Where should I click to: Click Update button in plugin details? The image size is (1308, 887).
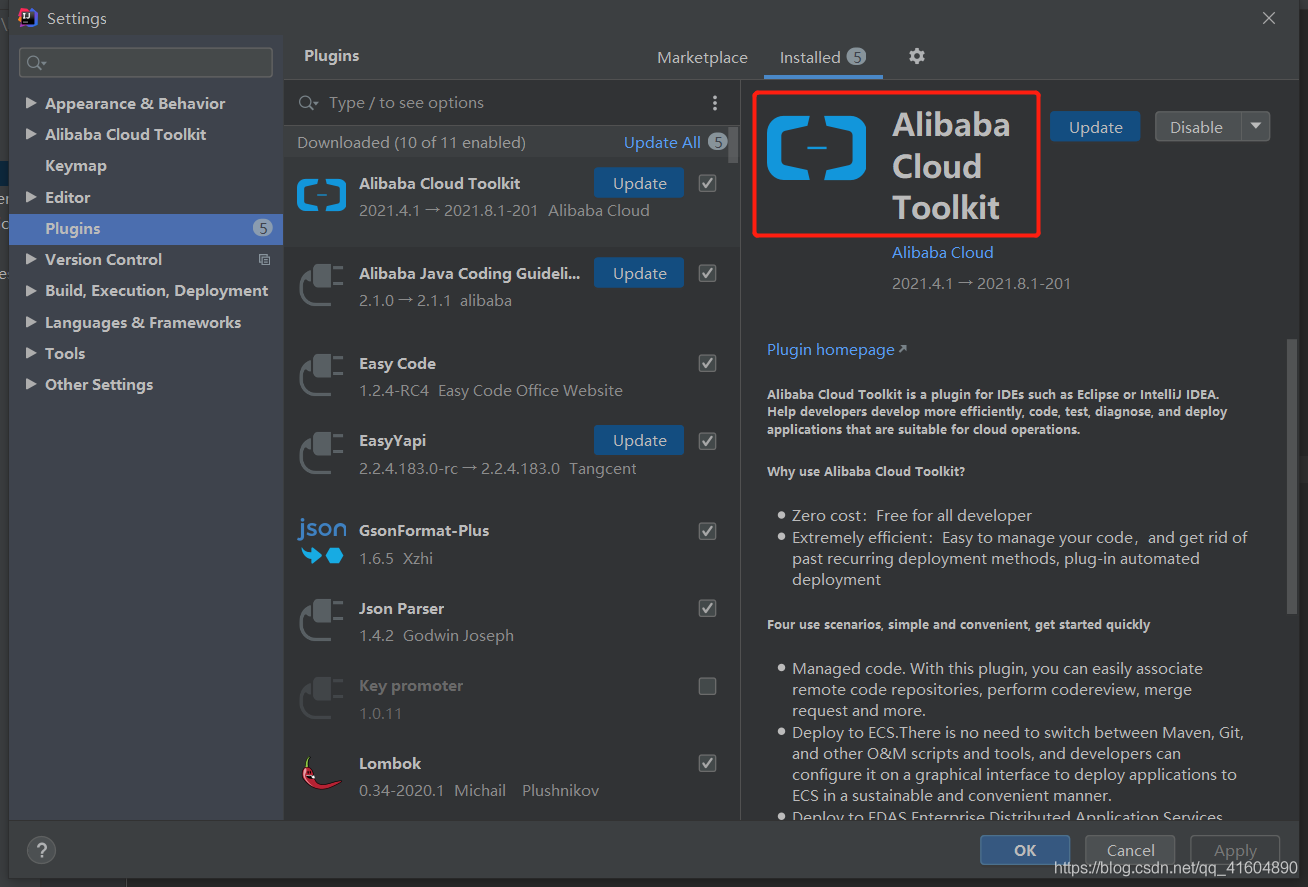[x=1095, y=127]
